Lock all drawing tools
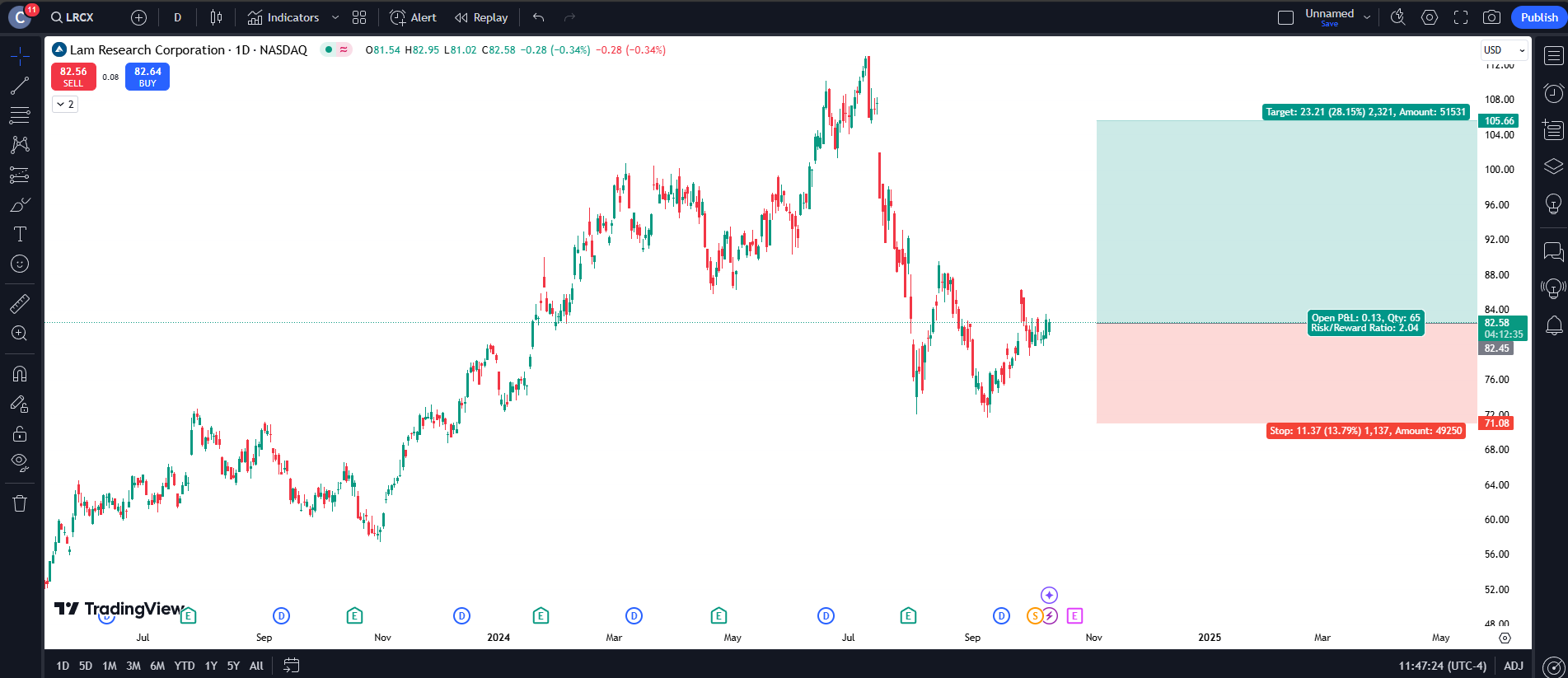 [x=20, y=433]
